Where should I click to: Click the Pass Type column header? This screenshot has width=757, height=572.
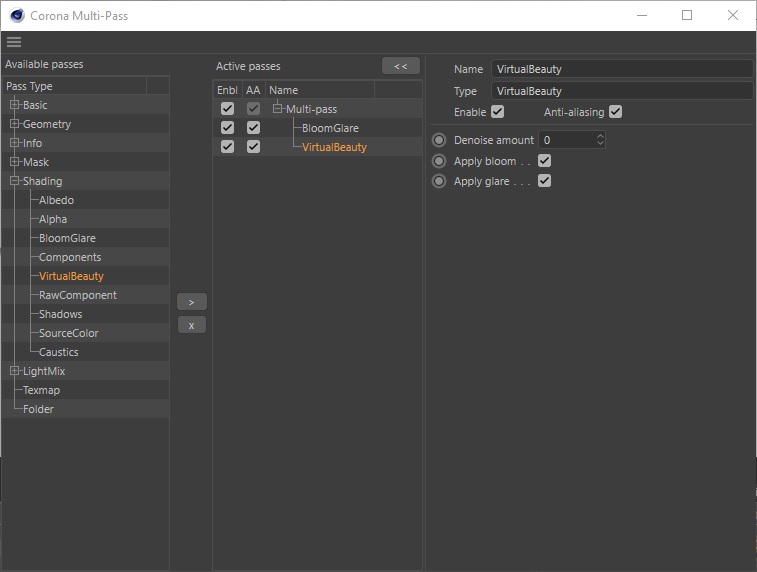click(75, 86)
